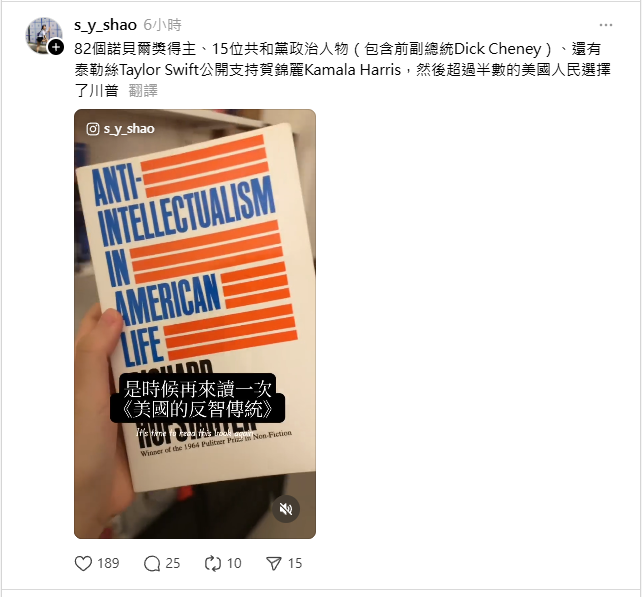This screenshot has height=597, width=642.
Task: Open comments via the speech bubble icon
Action: pyautogui.click(x=151, y=563)
